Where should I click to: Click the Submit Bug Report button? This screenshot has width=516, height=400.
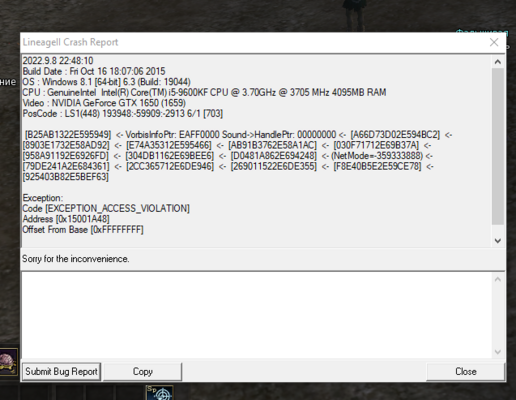[61, 371]
